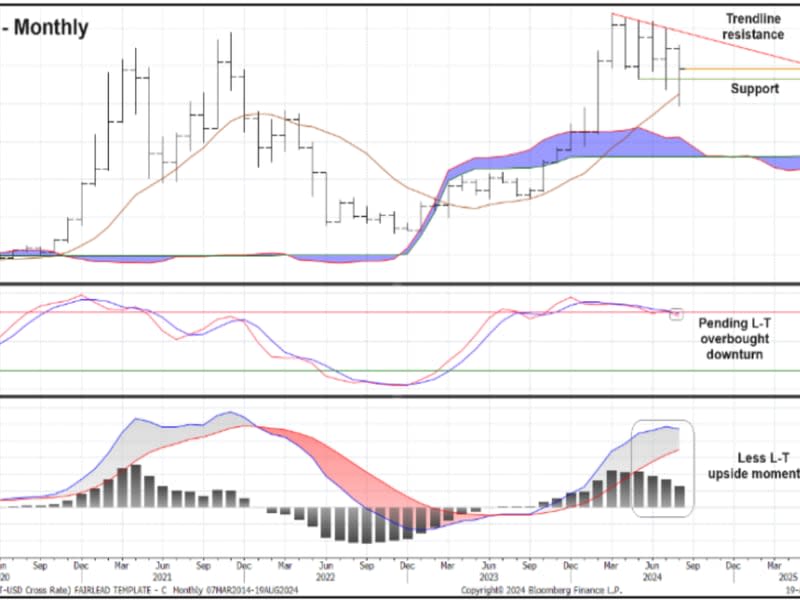Image resolution: width=800 pixels, height=600 pixels.
Task: Click the 'Copyright 2024 Bloomberg Finance L.P.' text
Action: pos(541,590)
